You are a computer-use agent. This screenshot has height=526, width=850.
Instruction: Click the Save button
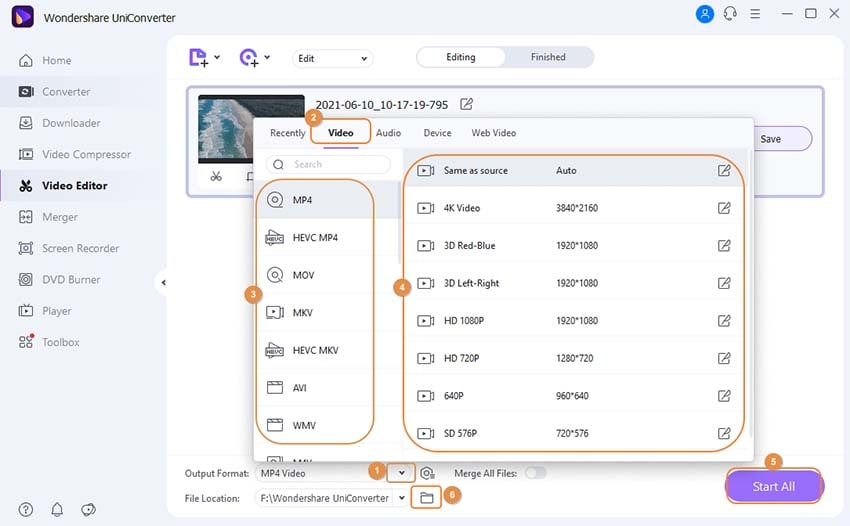coord(771,139)
